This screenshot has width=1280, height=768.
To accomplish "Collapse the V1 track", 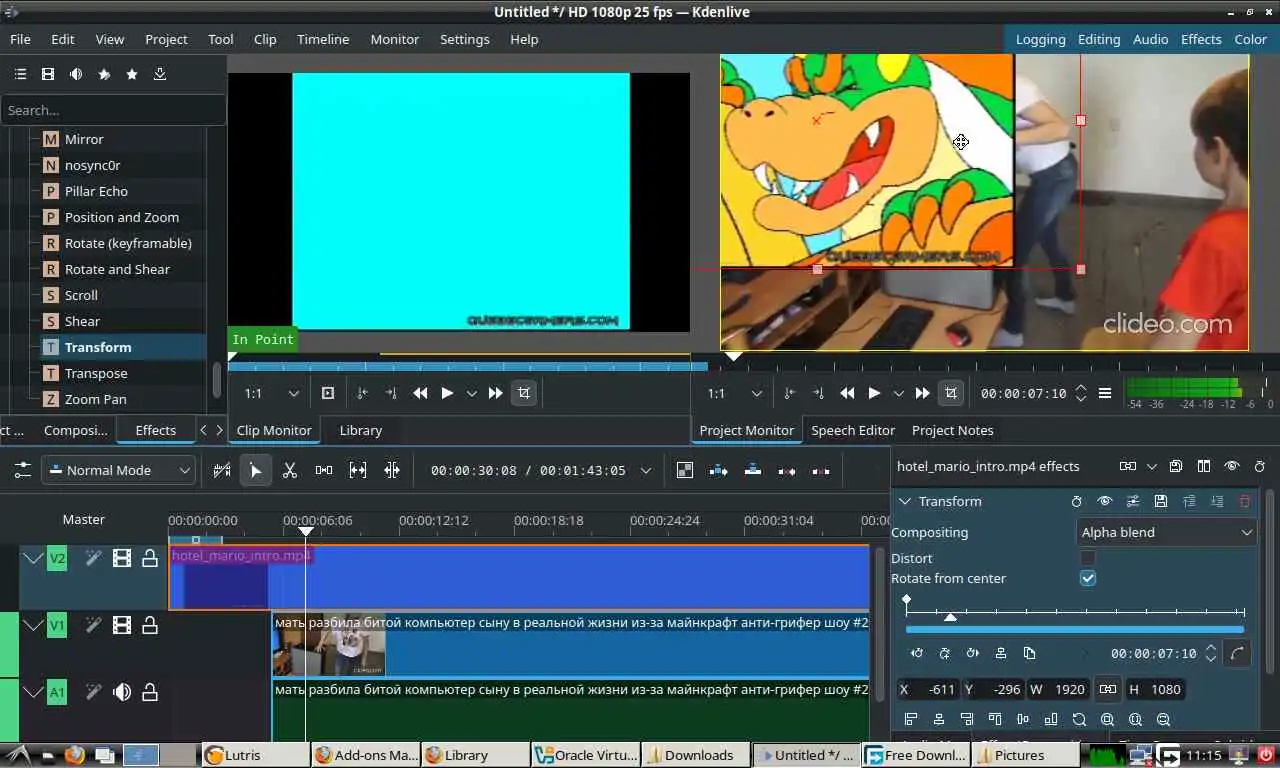I will point(33,625).
